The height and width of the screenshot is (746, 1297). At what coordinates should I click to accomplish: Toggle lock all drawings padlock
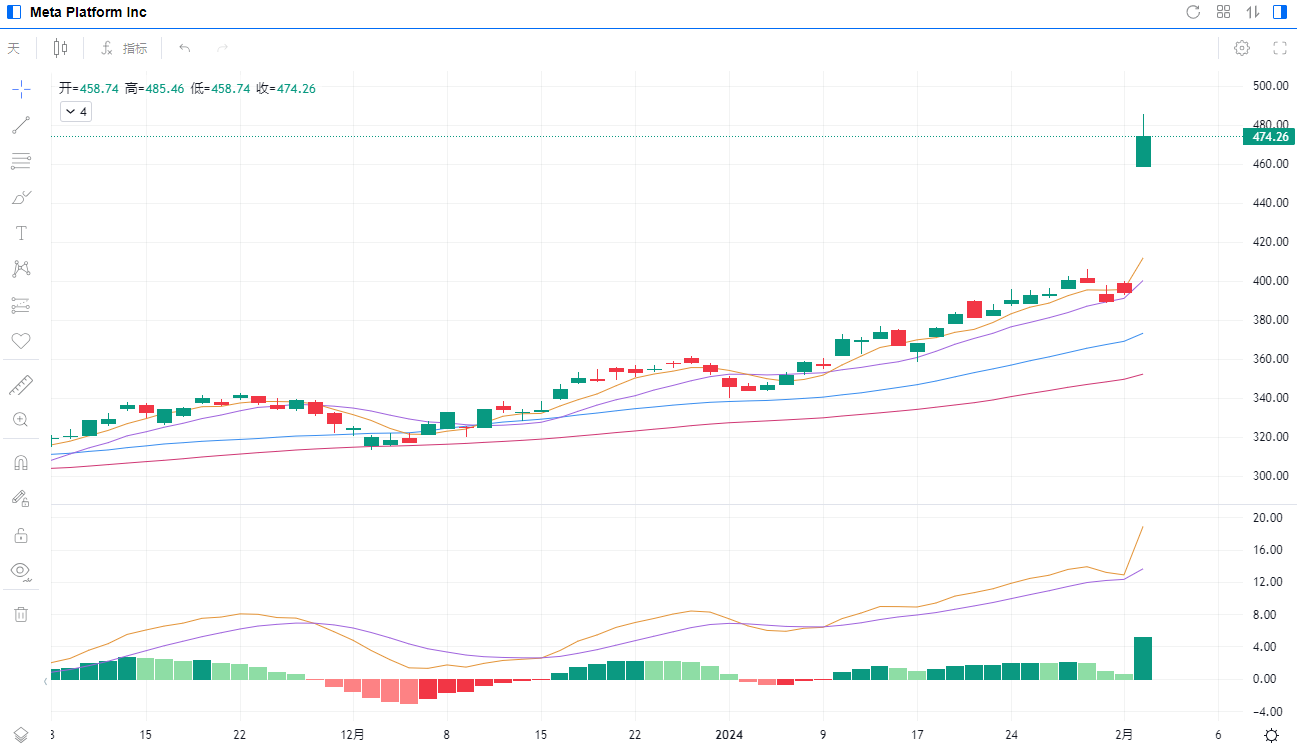click(x=21, y=535)
